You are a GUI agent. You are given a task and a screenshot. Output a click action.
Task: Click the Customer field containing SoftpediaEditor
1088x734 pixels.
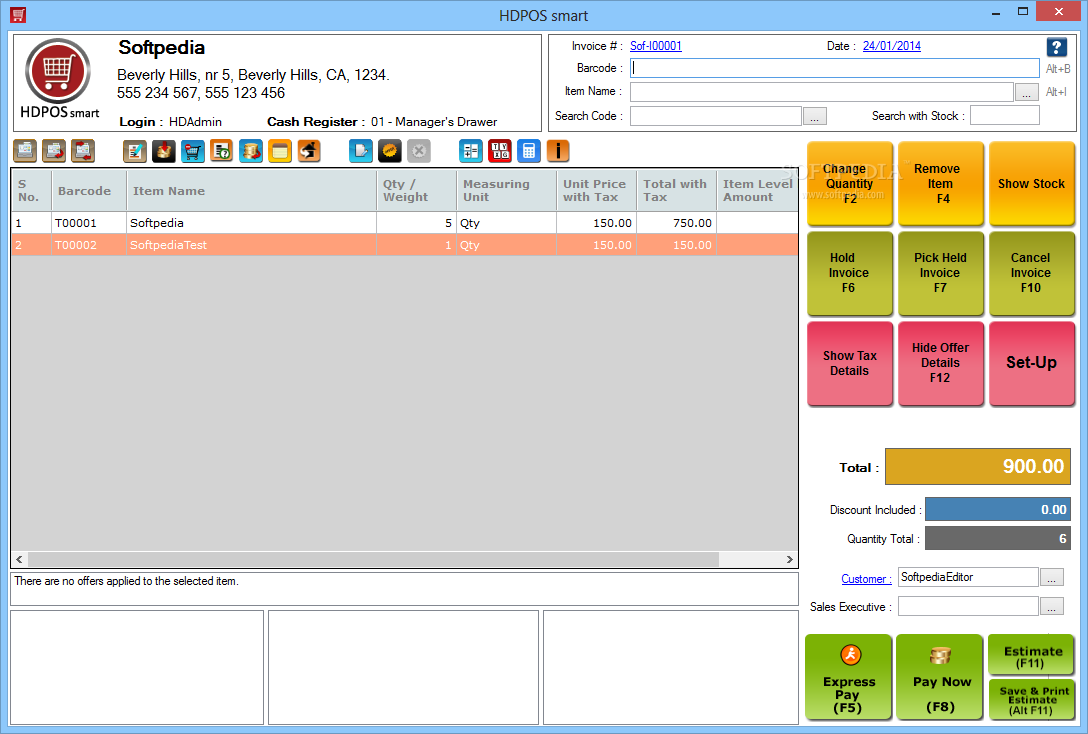(968, 577)
